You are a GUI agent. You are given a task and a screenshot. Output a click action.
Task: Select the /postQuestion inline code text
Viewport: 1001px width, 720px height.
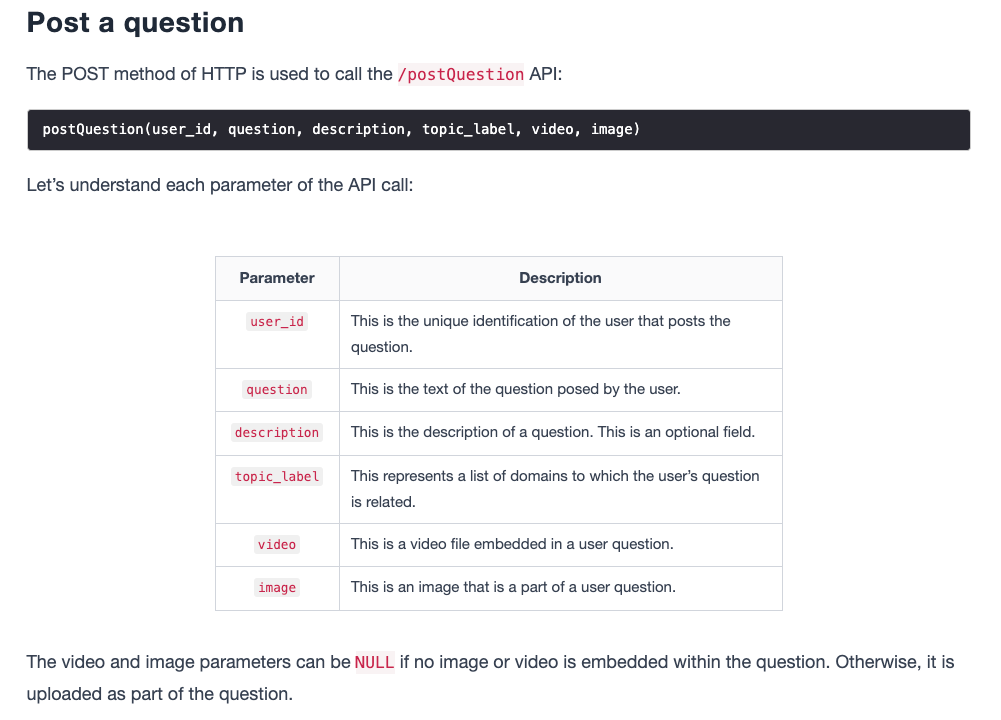(x=460, y=74)
